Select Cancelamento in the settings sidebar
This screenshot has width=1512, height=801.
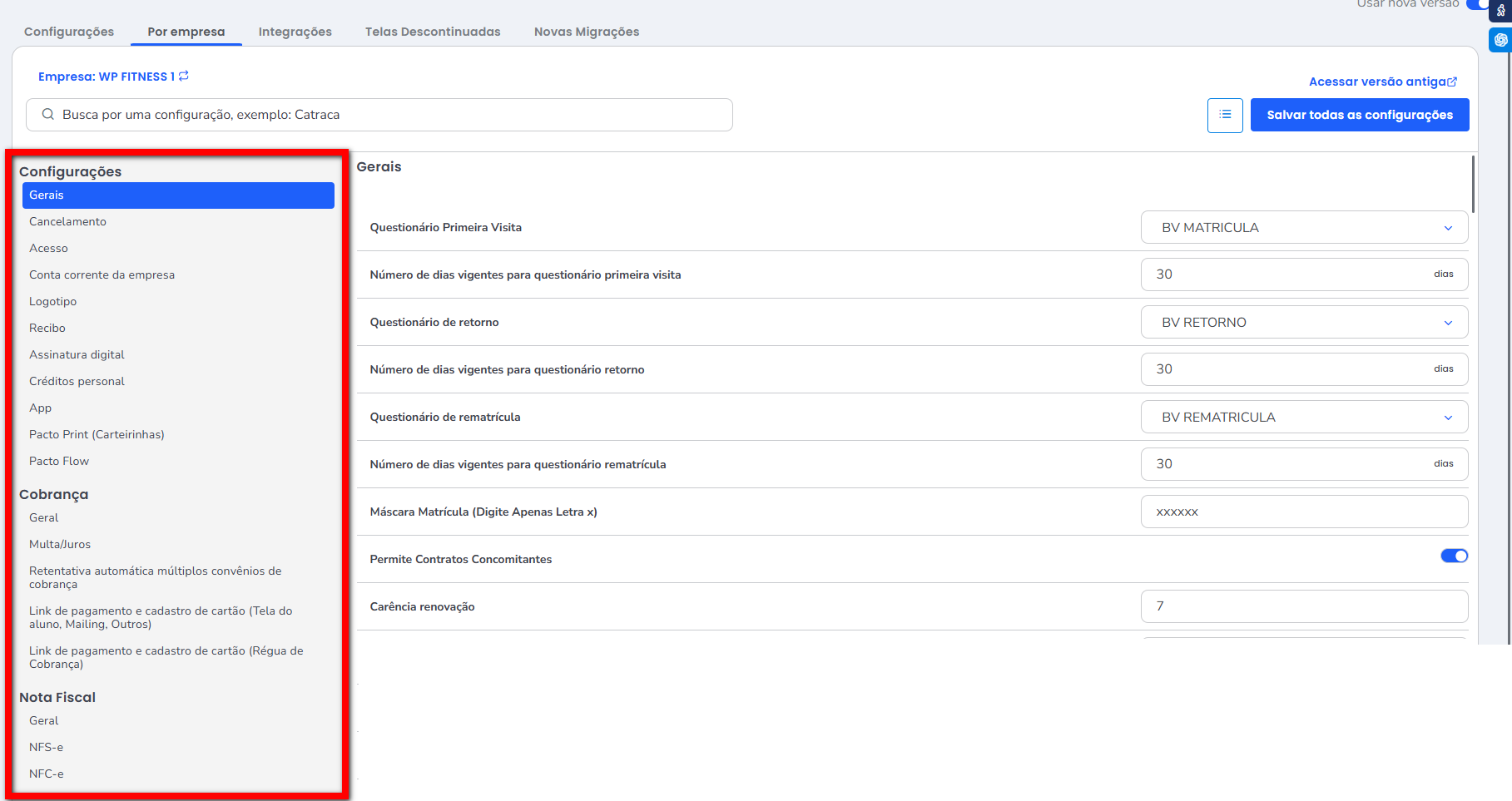tap(67, 221)
